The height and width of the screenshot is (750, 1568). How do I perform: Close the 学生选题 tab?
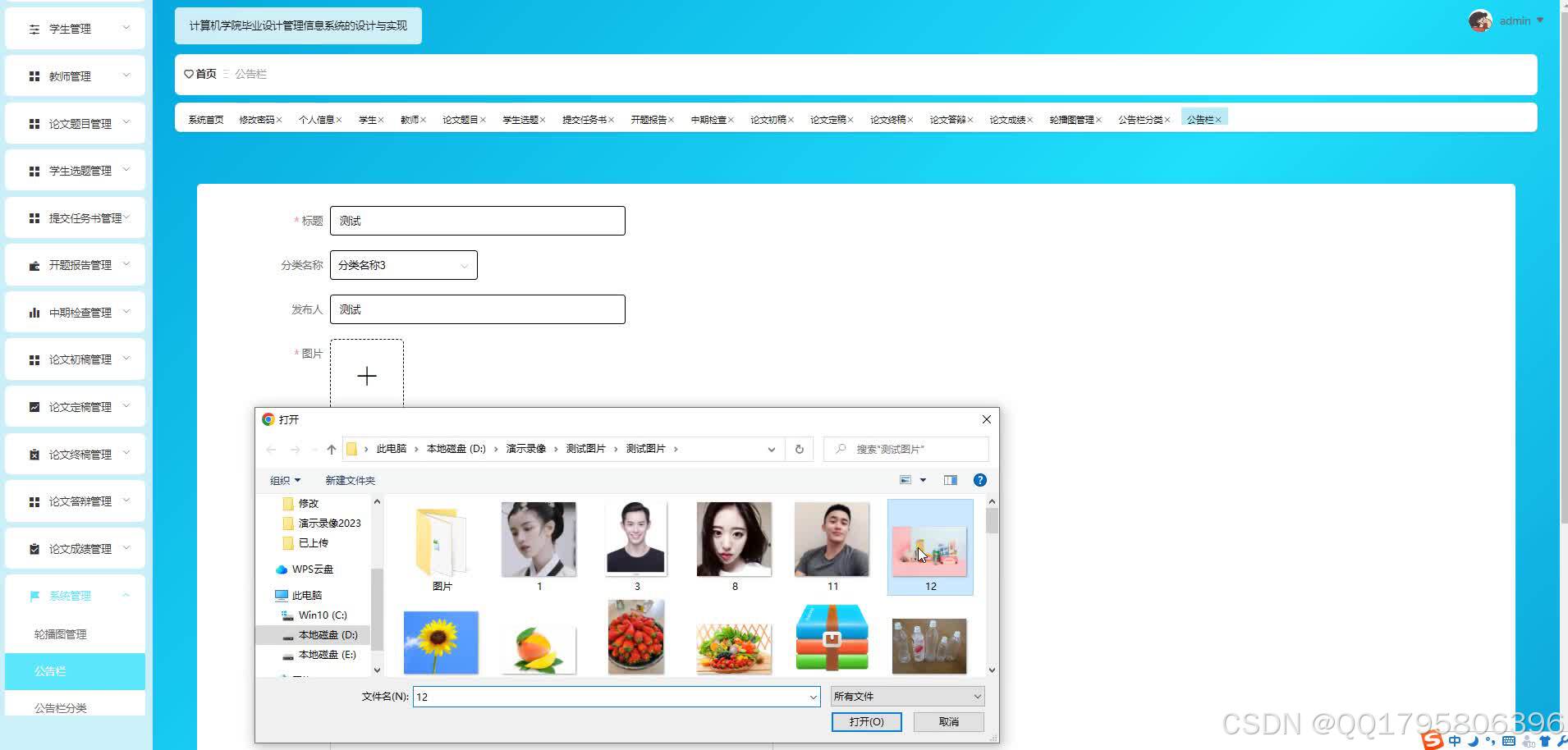tap(543, 120)
